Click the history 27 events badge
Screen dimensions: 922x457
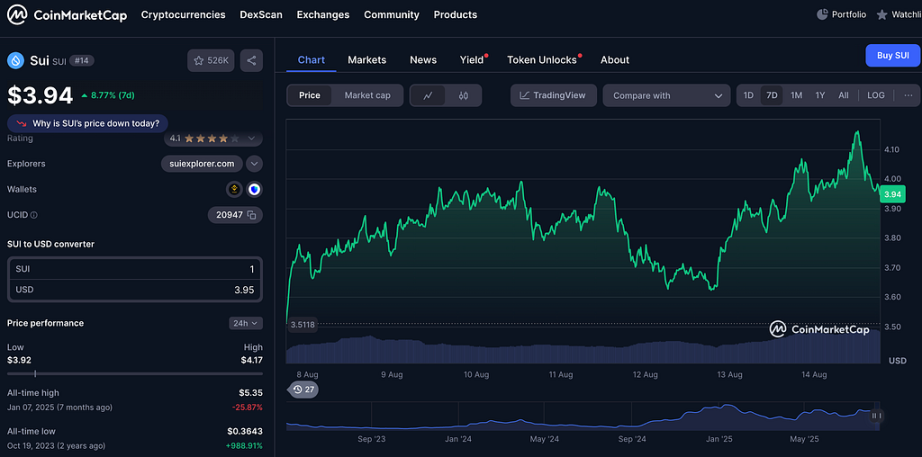tap(302, 389)
